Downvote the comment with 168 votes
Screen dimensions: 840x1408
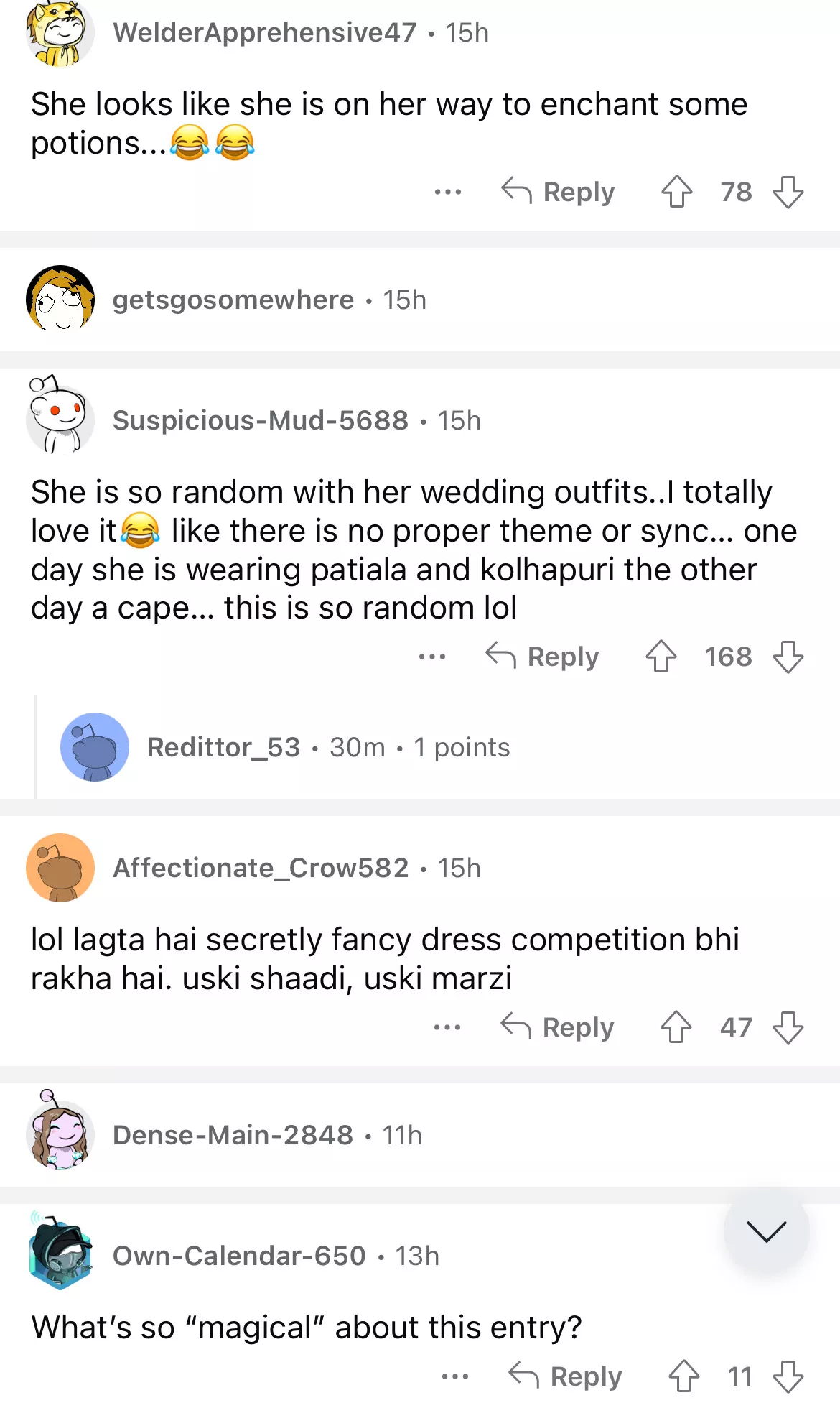[x=788, y=657]
